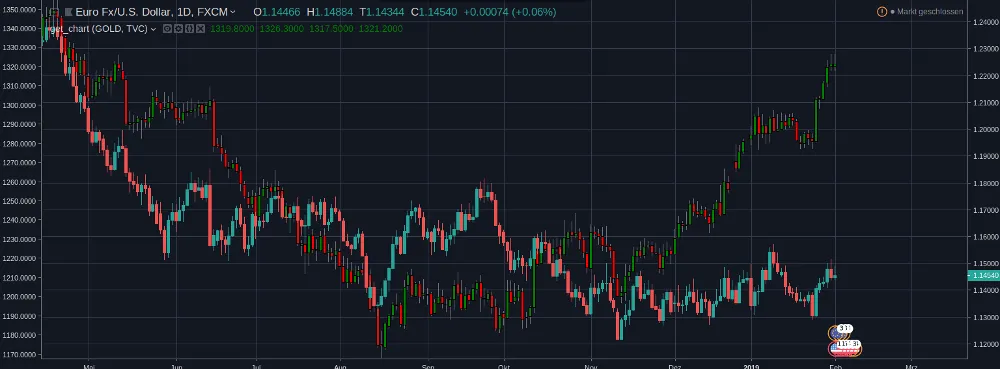1000x369 pixels.
Task: Toggle visibility of the GOLD indicator
Action: 168,29
